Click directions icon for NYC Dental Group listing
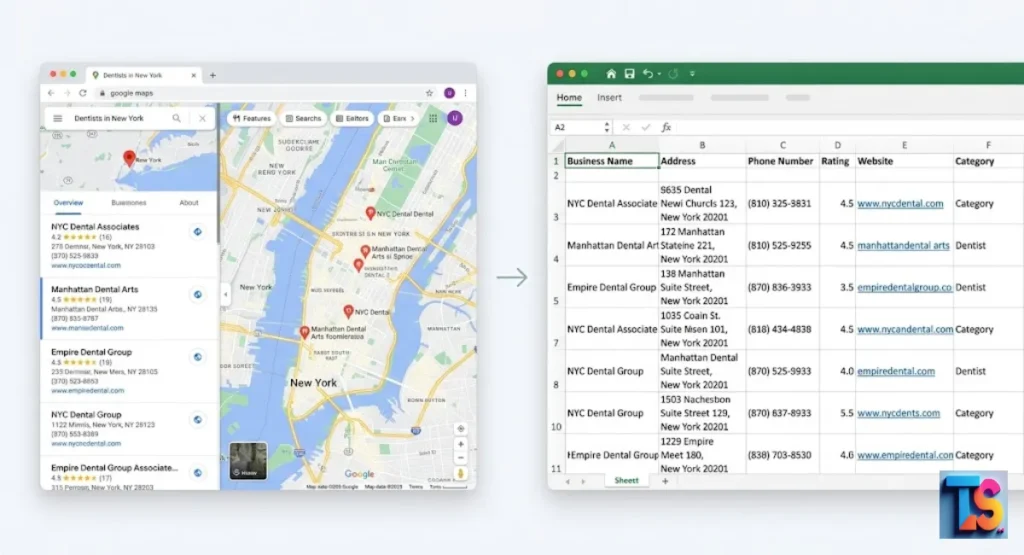Viewport: 1024px width, 555px height. (x=197, y=420)
